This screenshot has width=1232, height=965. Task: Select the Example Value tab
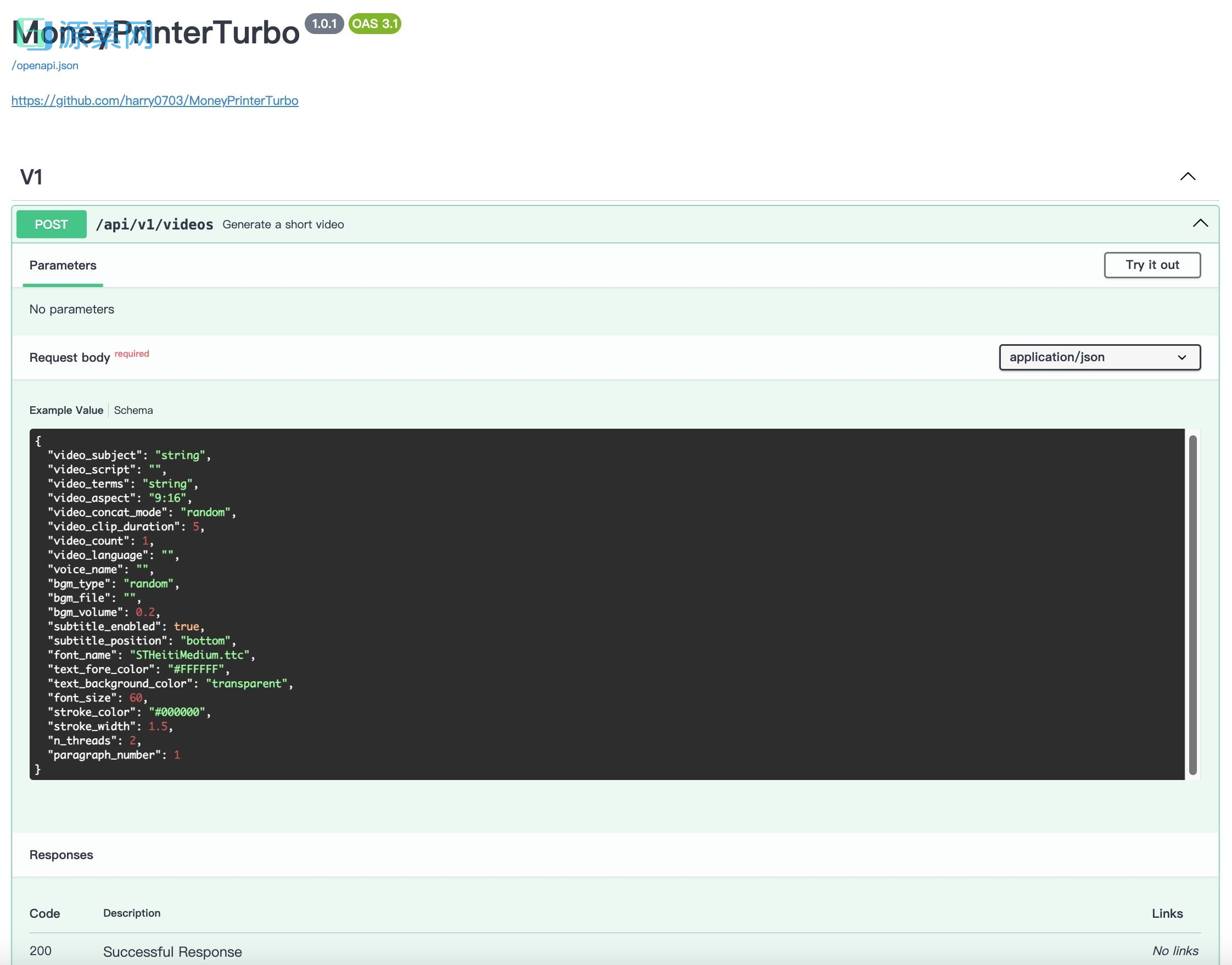point(66,410)
